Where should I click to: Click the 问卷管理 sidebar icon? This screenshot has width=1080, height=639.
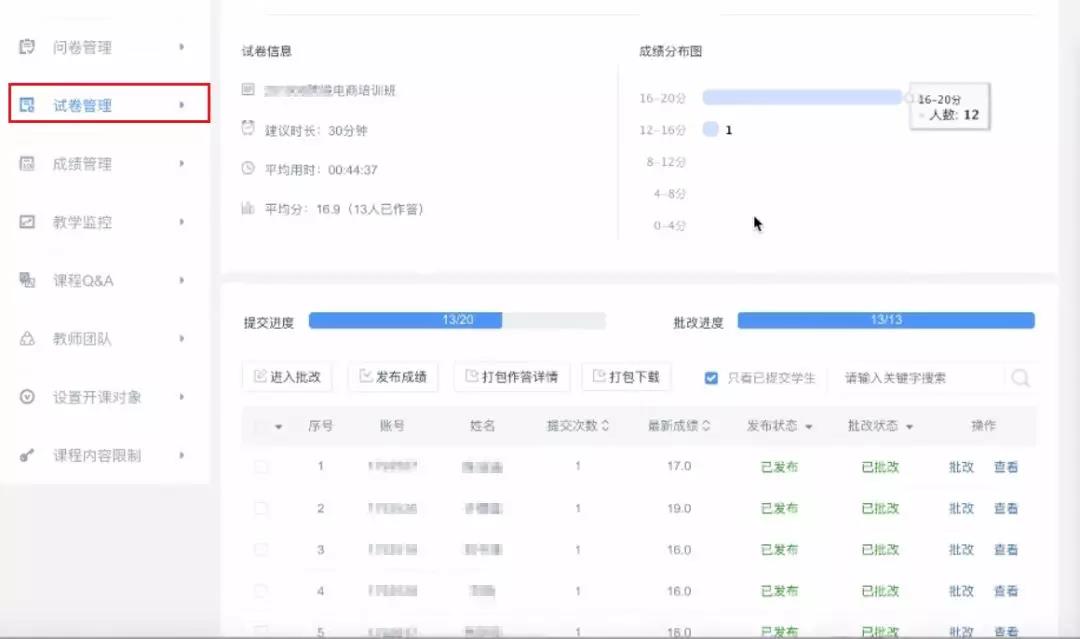pyautogui.click(x=27, y=47)
